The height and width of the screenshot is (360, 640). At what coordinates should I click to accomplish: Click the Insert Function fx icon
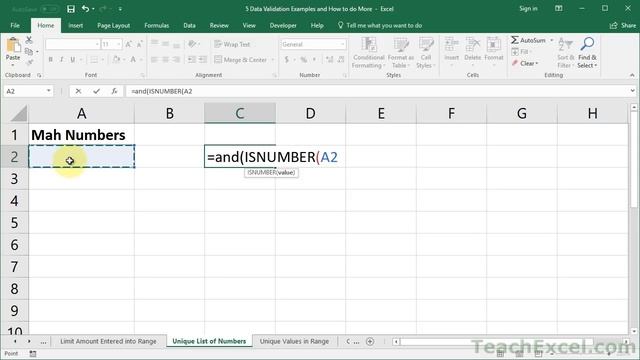click(114, 91)
